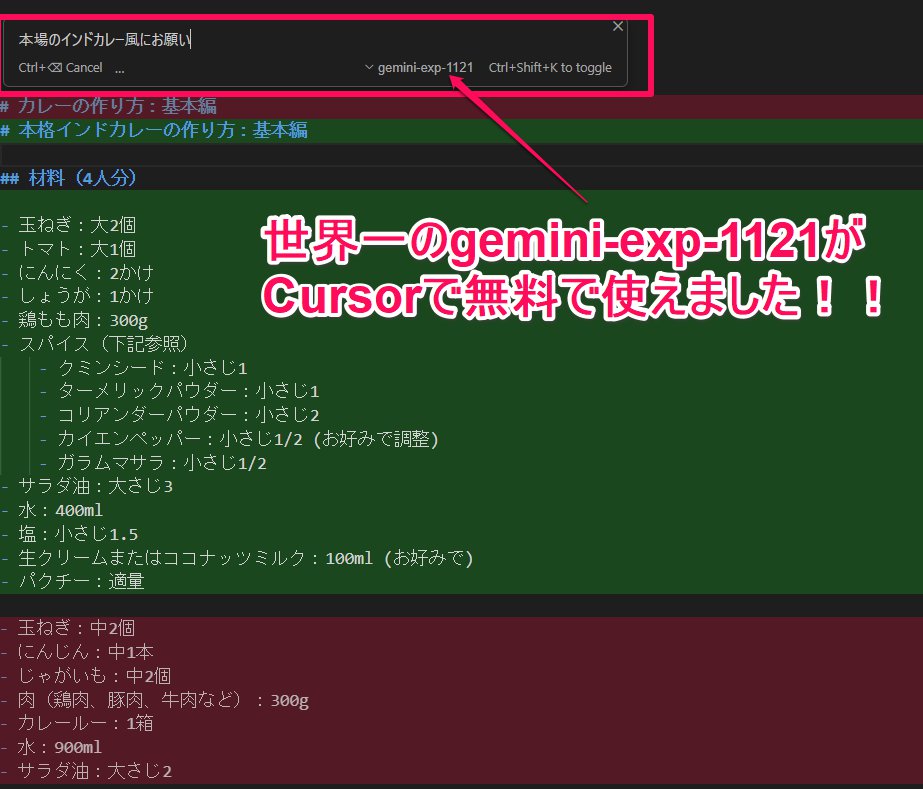
Task: Open the '...' more options menu
Action: 119,68
